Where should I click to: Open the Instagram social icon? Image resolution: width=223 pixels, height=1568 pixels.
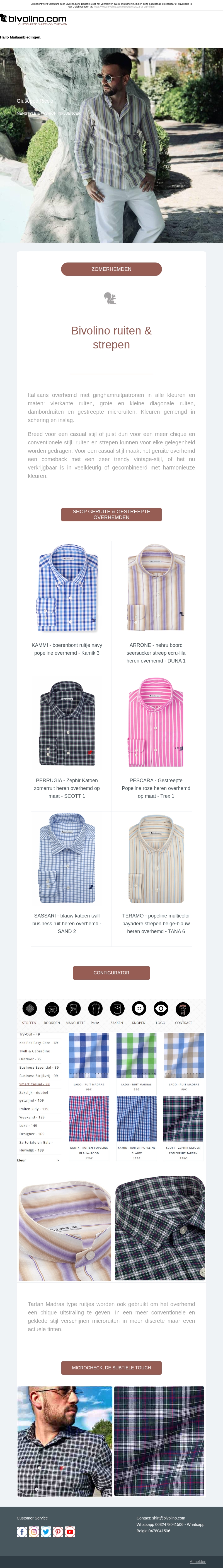coord(34,1531)
